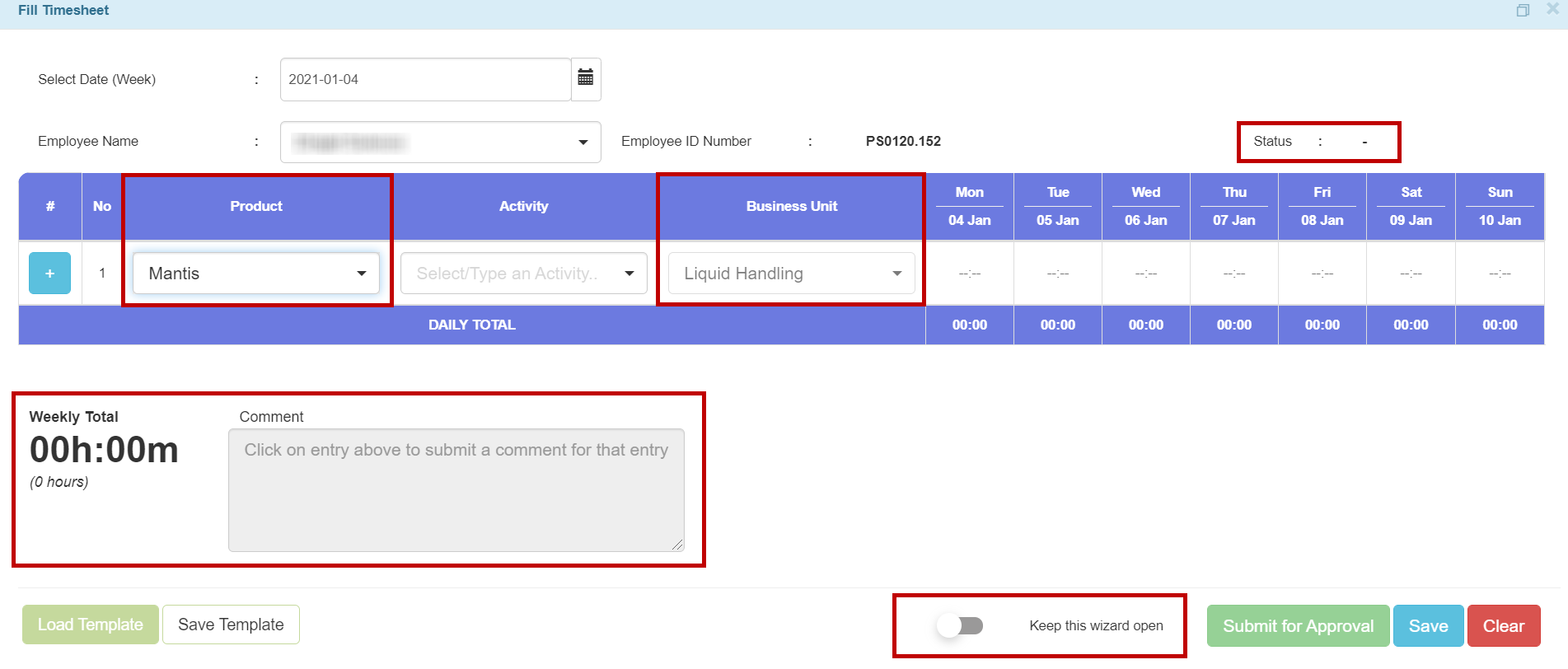
Task: Click the plus icon to add row
Action: click(49, 274)
